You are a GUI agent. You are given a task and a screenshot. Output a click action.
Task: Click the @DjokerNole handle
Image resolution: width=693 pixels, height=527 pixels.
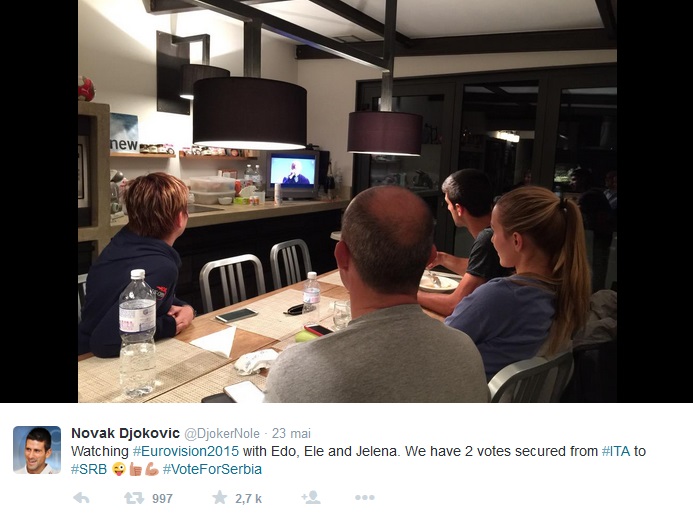(222, 434)
